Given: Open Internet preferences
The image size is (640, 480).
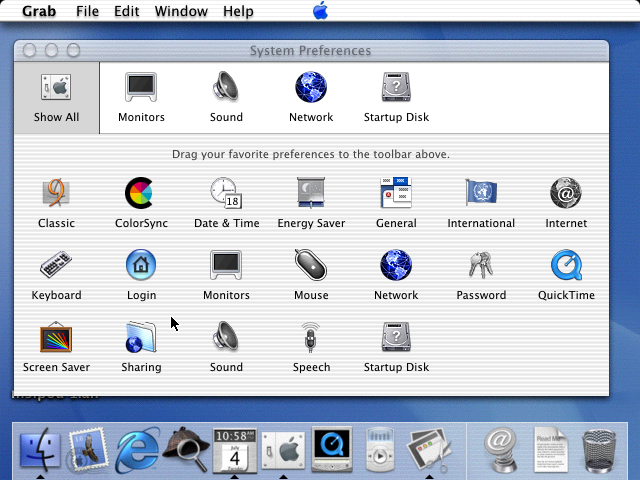Looking at the screenshot, I should pos(566,203).
